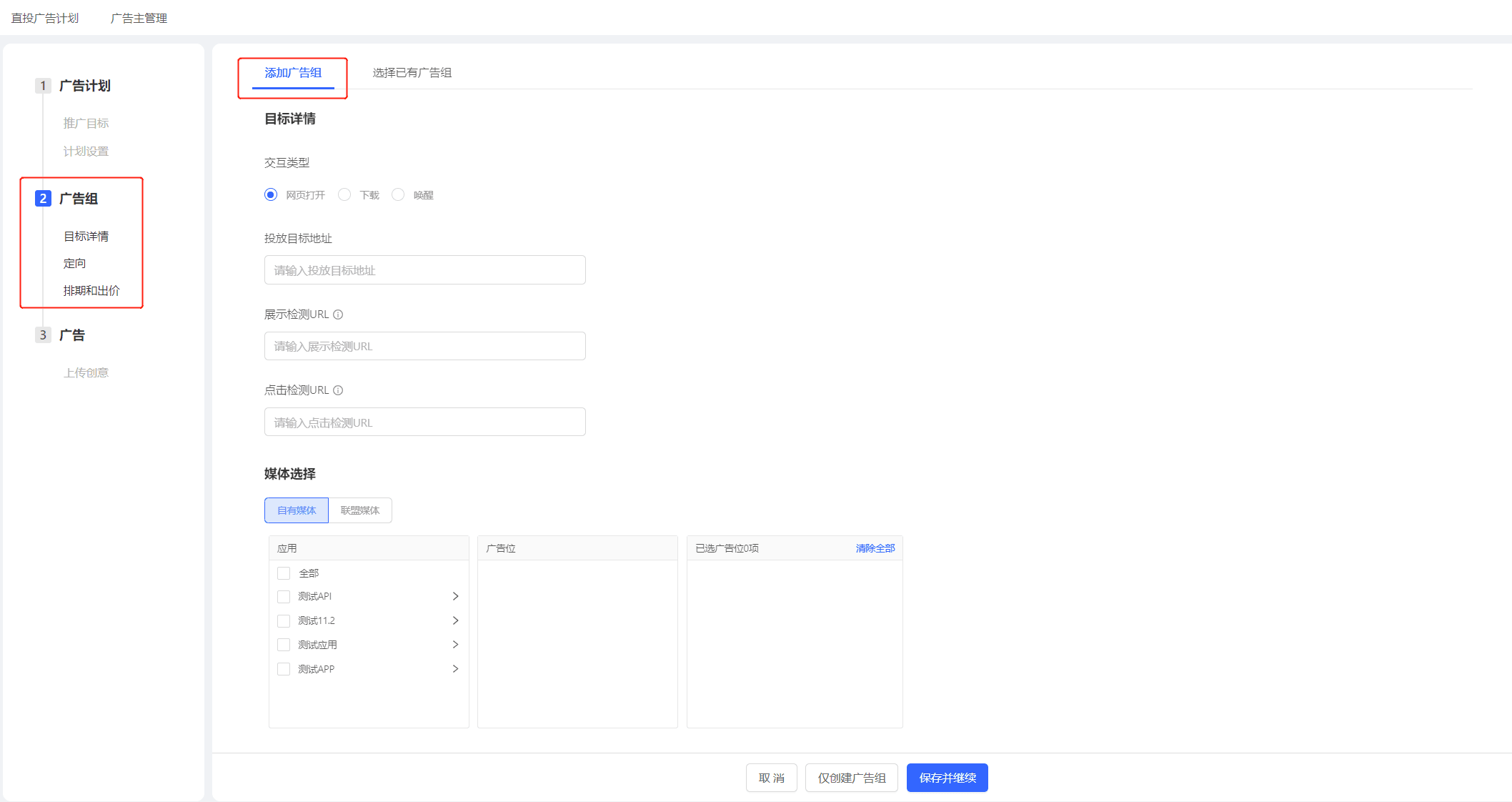1512x802 pixels.
Task: Check the 全部 applications checkbox
Action: 284,573
